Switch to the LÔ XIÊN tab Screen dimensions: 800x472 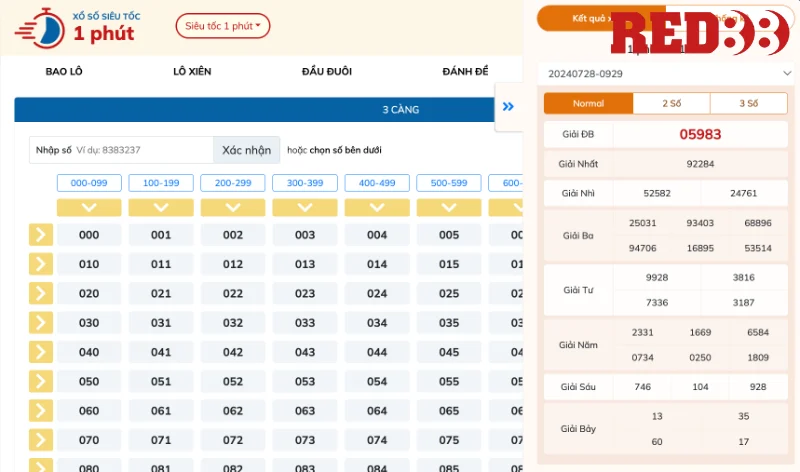pos(192,71)
